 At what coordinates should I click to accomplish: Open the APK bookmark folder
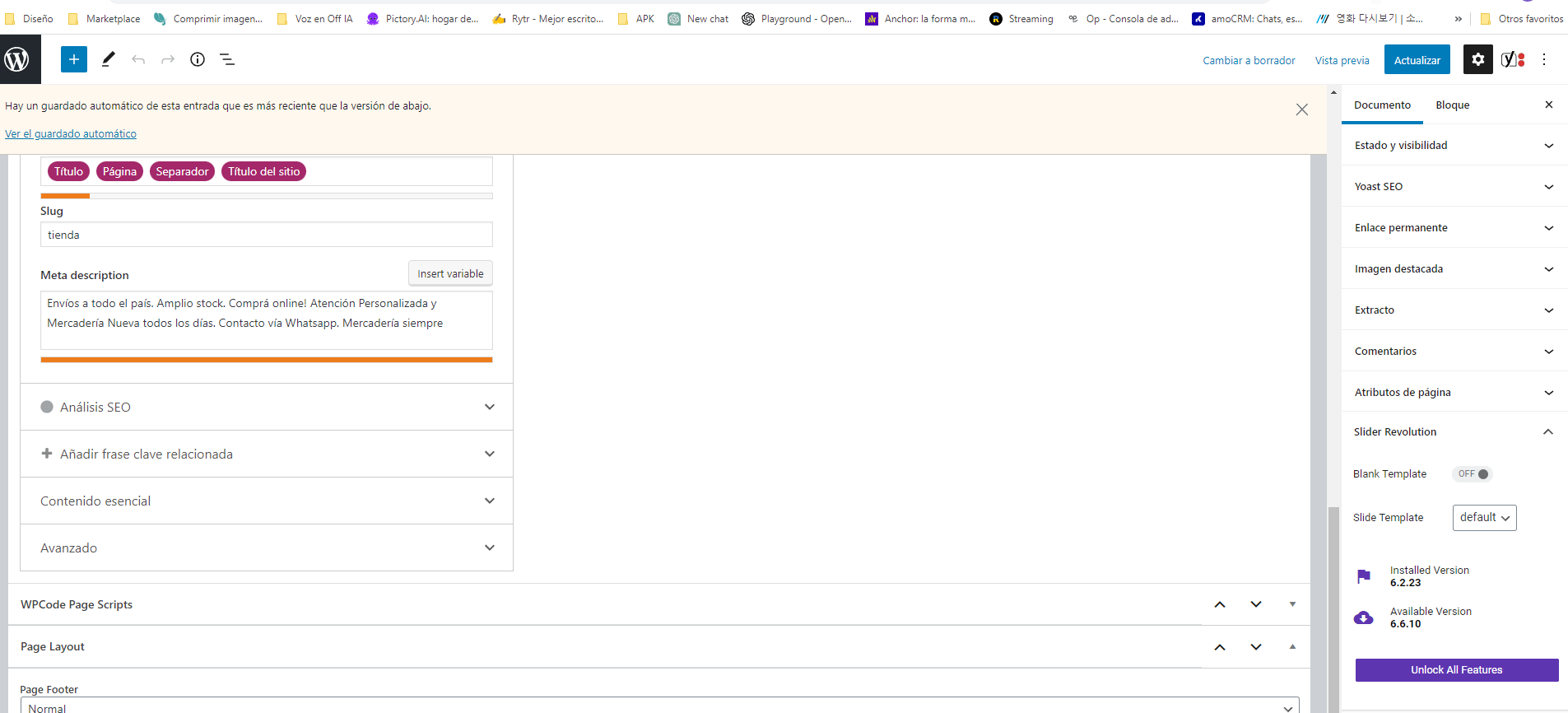(x=636, y=18)
